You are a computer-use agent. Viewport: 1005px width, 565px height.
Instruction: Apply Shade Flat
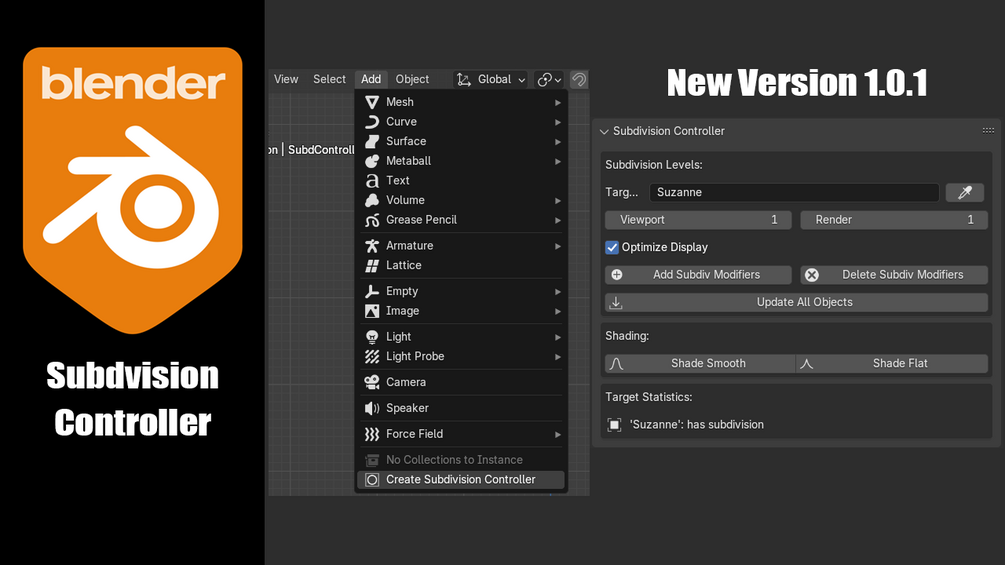click(x=892, y=363)
